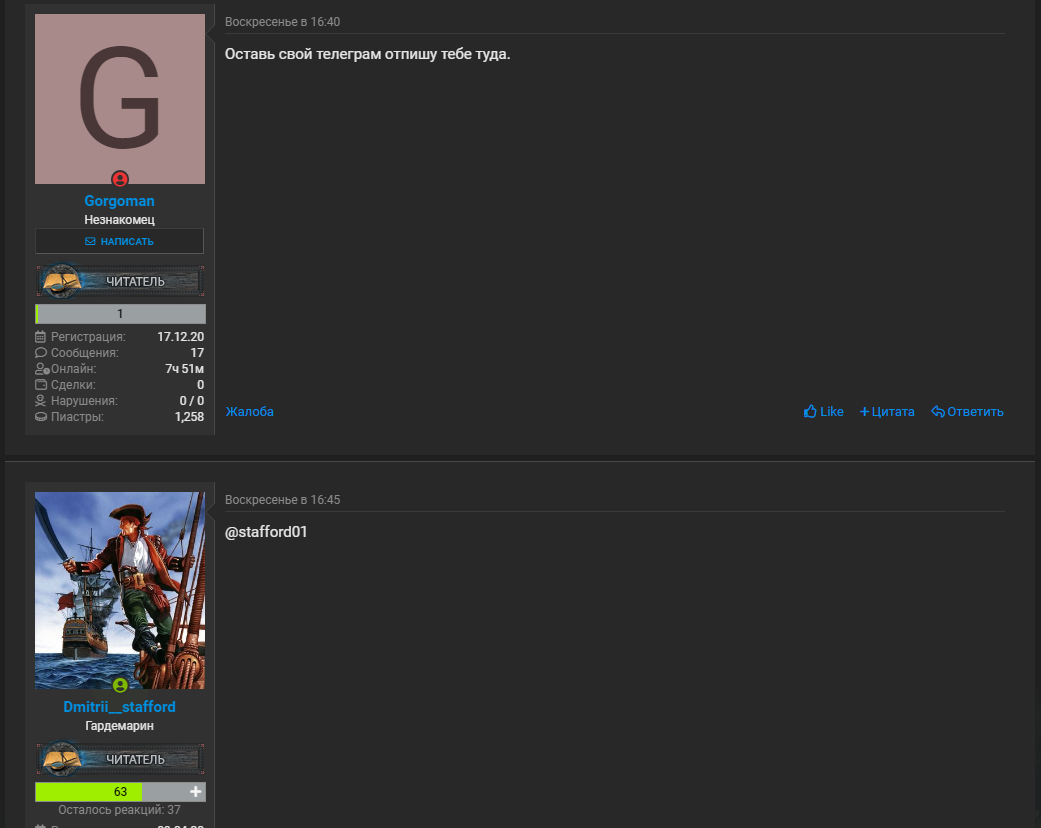Viewport: 1041px width, 828px height.
Task: Open the Gorgoman profile link
Action: [x=120, y=201]
